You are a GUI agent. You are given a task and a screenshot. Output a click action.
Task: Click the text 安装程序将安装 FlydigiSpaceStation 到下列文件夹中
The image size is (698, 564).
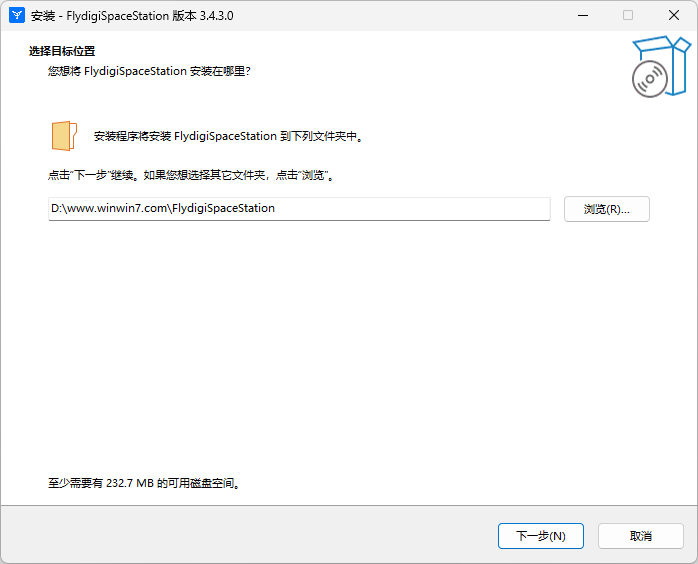pos(229,136)
